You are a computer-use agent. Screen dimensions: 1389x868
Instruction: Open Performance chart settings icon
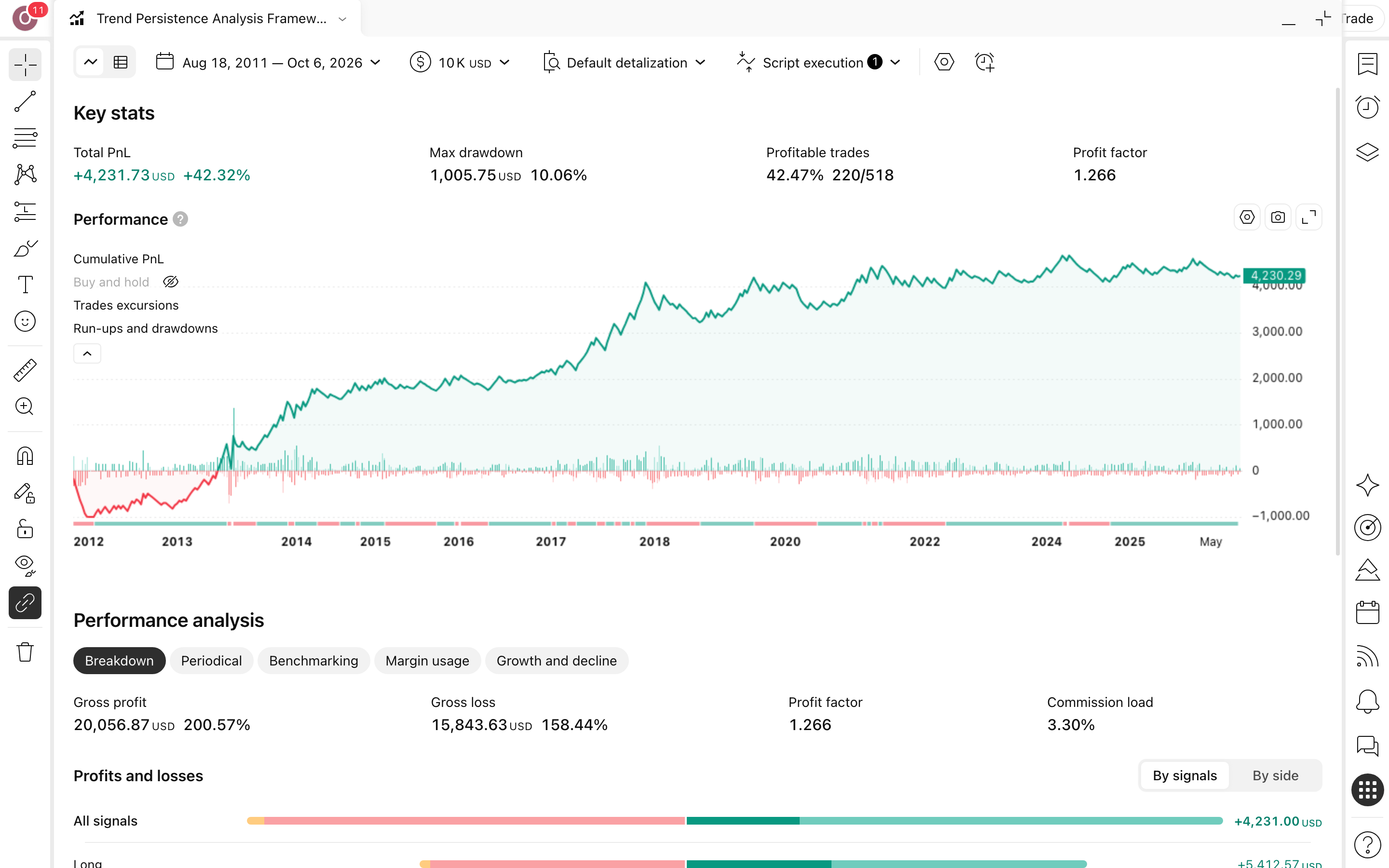[x=1247, y=217]
